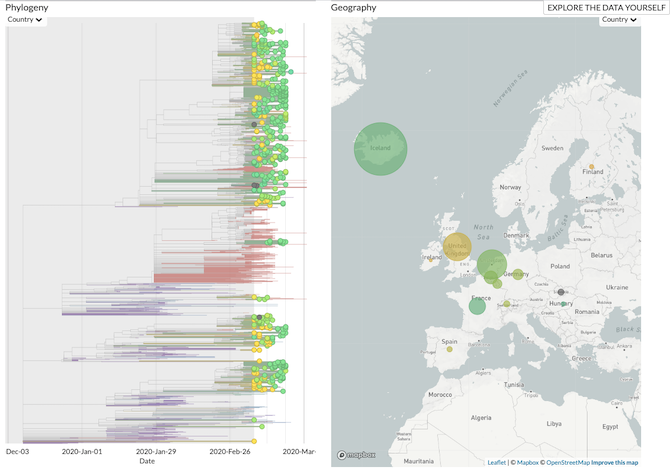The width and height of the screenshot is (670, 470).
Task: Click the large green Iceland circle
Action: tap(380, 149)
